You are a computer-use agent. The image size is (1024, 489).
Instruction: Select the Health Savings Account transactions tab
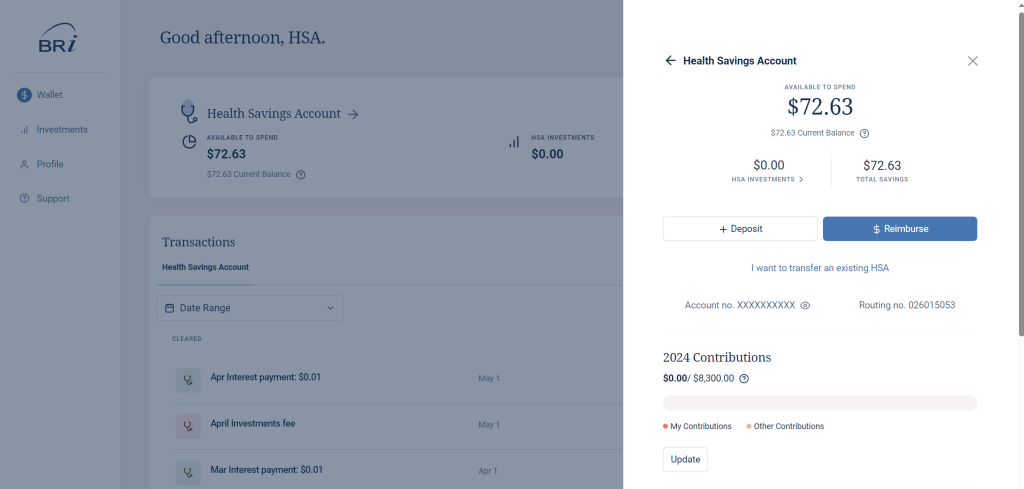click(205, 267)
